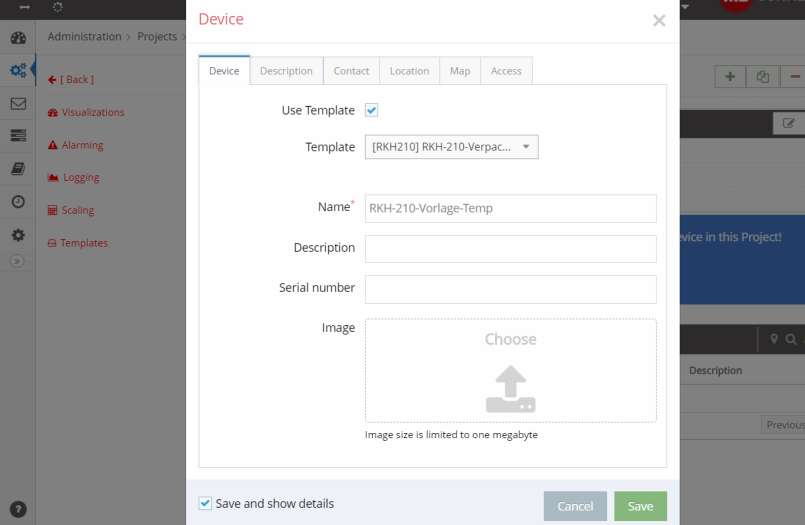This screenshot has width=805, height=525.
Task: Open the dashboard gauge icon in sidebar
Action: pos(17,38)
